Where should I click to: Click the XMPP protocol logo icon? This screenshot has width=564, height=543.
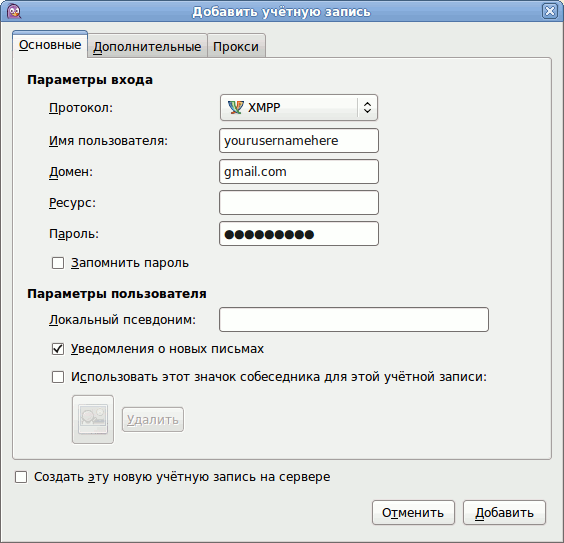point(236,107)
